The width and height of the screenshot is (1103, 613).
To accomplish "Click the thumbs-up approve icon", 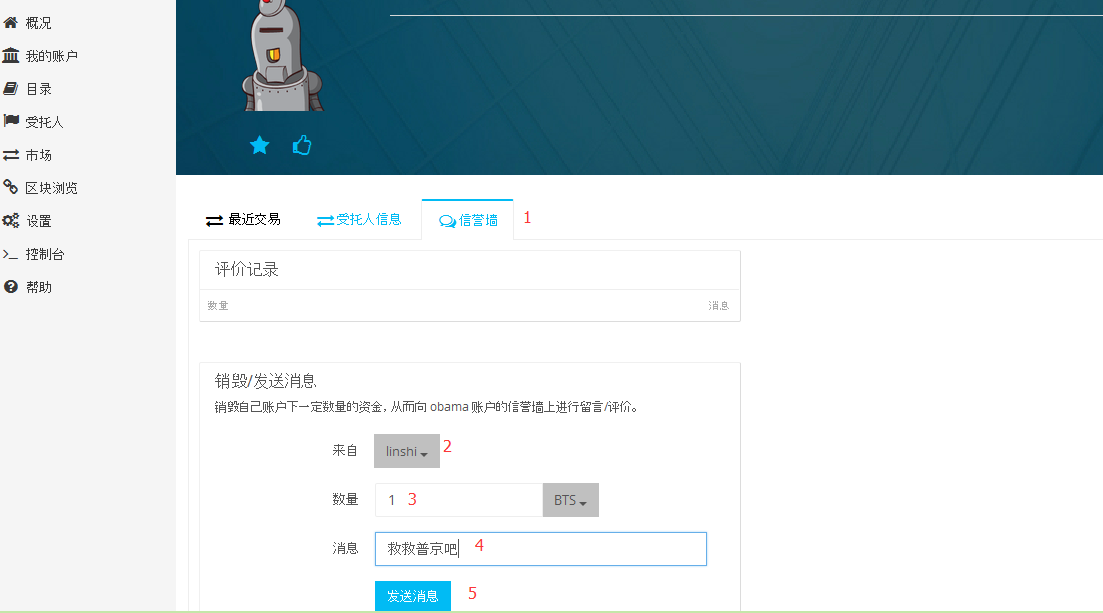I will (302, 145).
